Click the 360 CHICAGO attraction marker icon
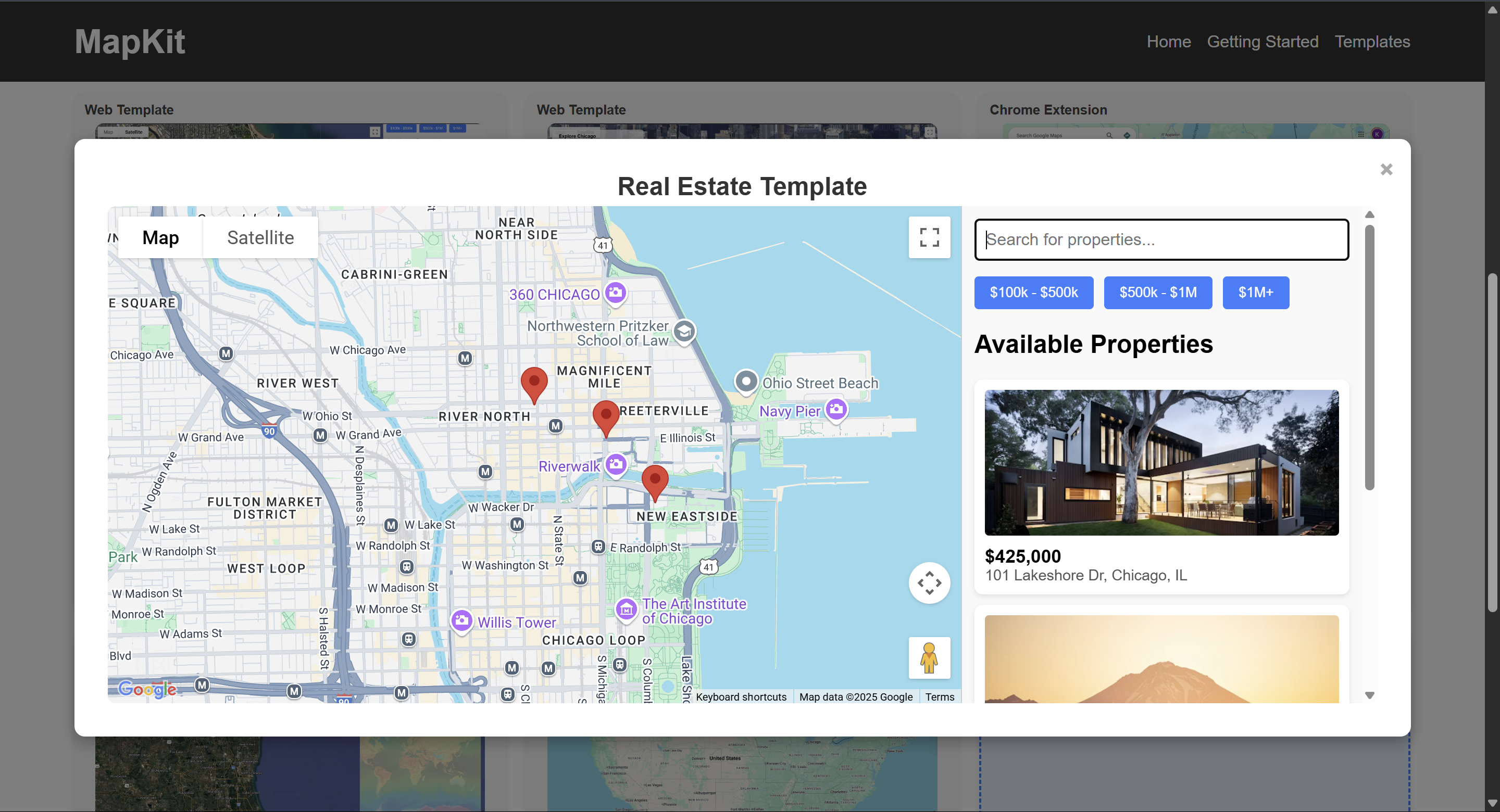Screen dimensions: 1500x812 [615, 292]
